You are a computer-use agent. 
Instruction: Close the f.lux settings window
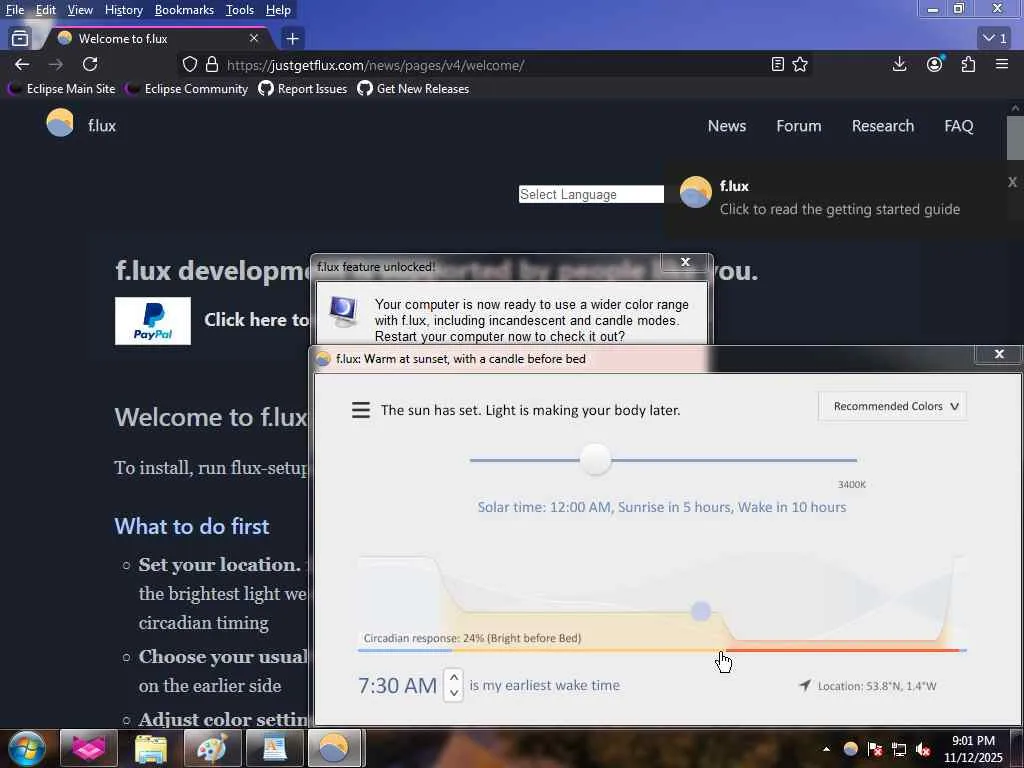point(999,354)
